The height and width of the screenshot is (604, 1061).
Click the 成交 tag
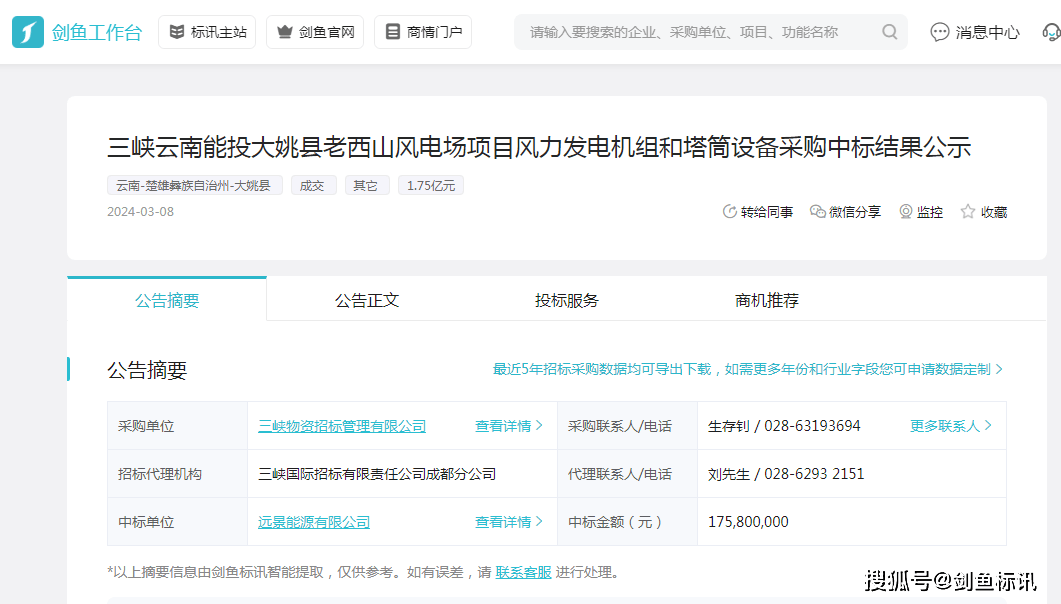point(313,185)
